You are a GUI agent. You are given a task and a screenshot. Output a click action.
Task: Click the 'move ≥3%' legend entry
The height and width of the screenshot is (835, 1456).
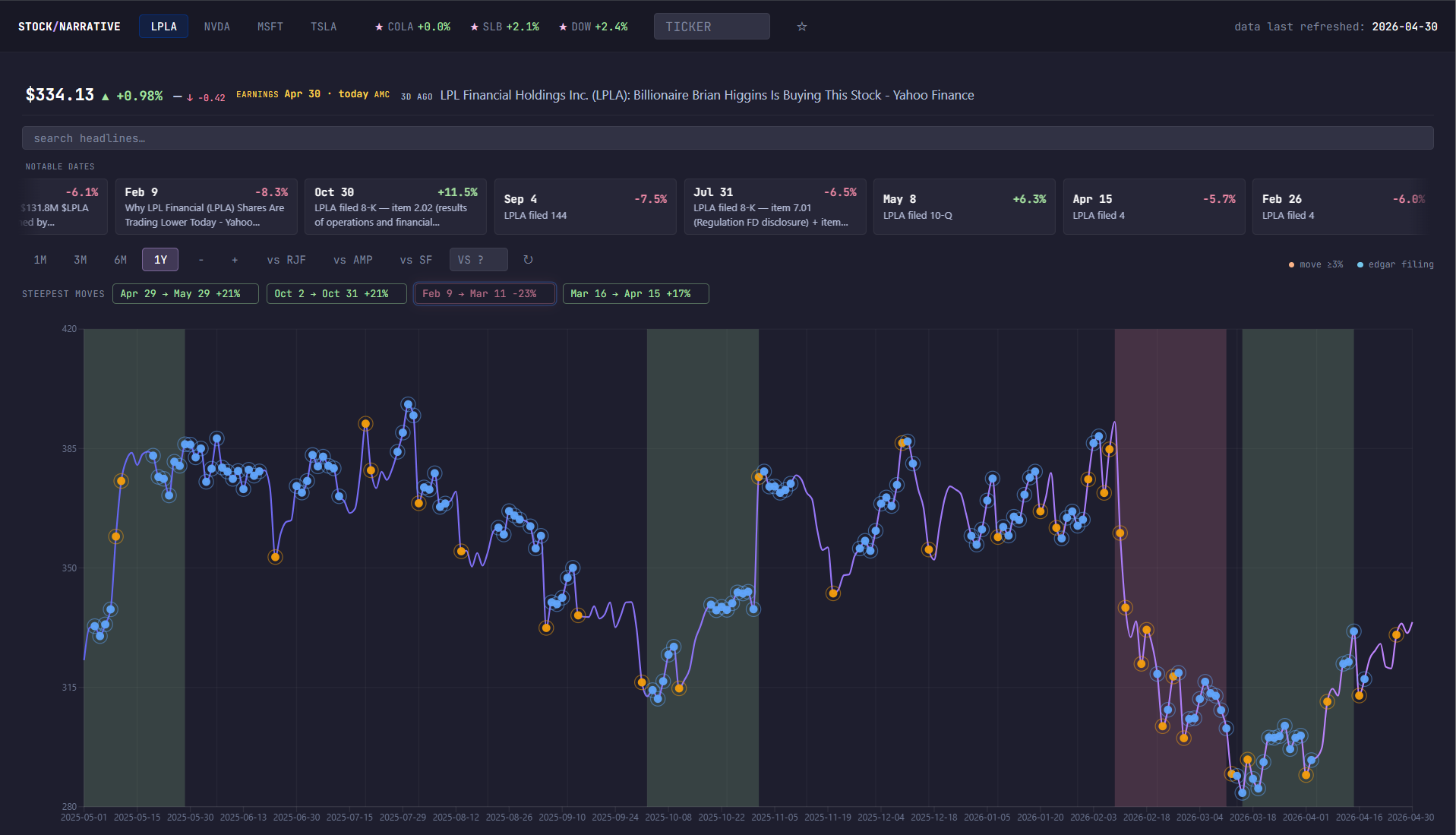click(x=1315, y=264)
